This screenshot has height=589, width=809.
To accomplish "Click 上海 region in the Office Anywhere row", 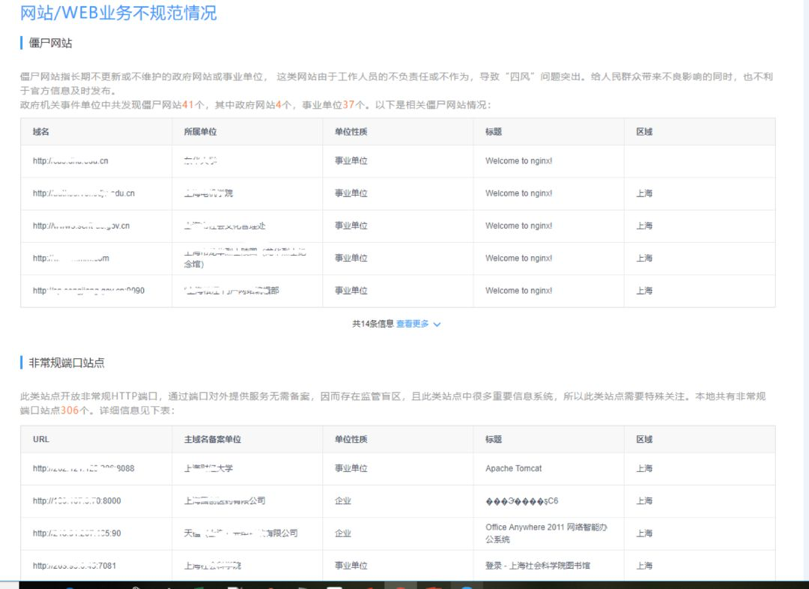I will (x=644, y=533).
